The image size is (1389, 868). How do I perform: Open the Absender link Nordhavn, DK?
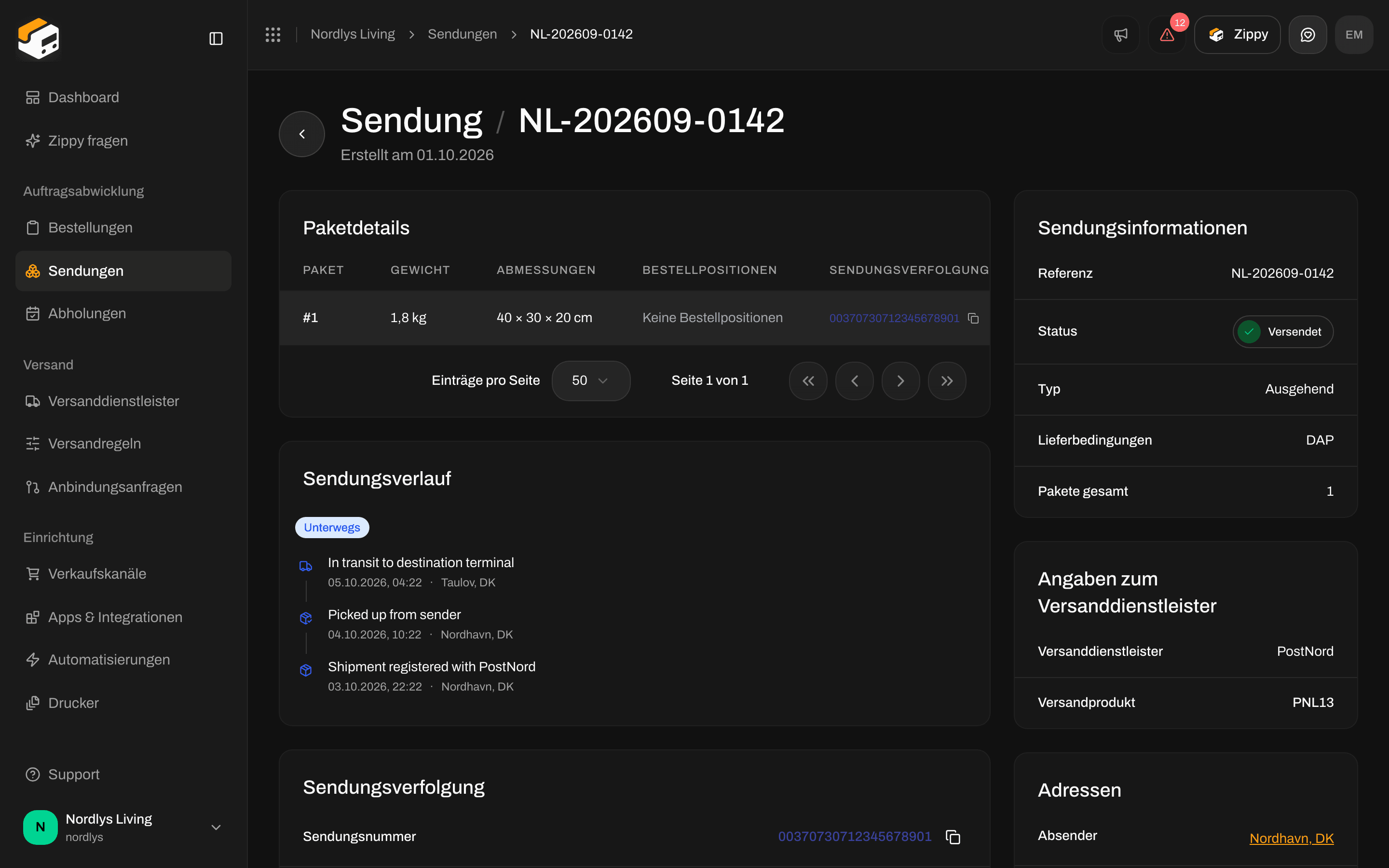tap(1292, 838)
